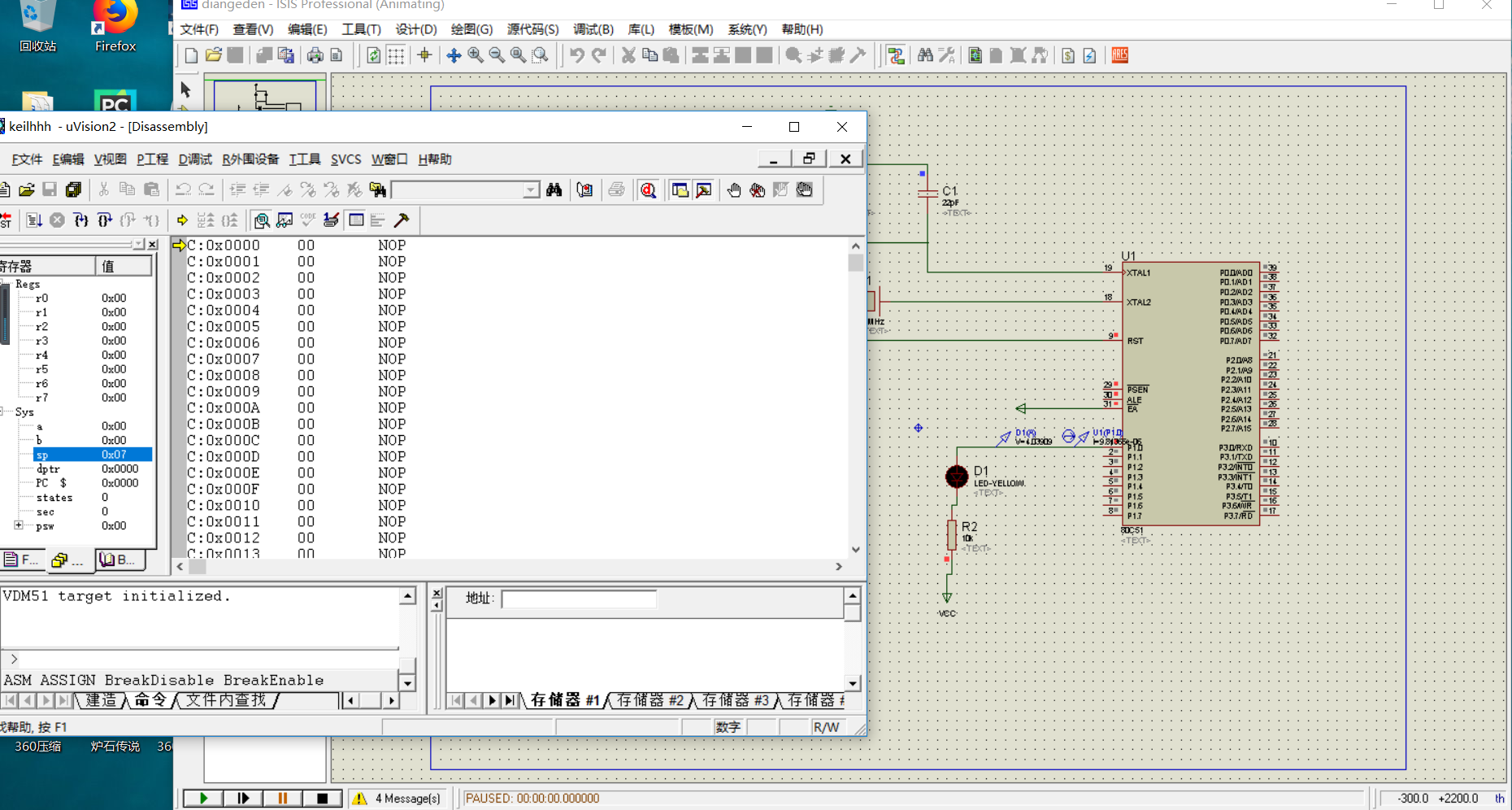Launch ARES from ISIS toolbar

pyautogui.click(x=1120, y=55)
